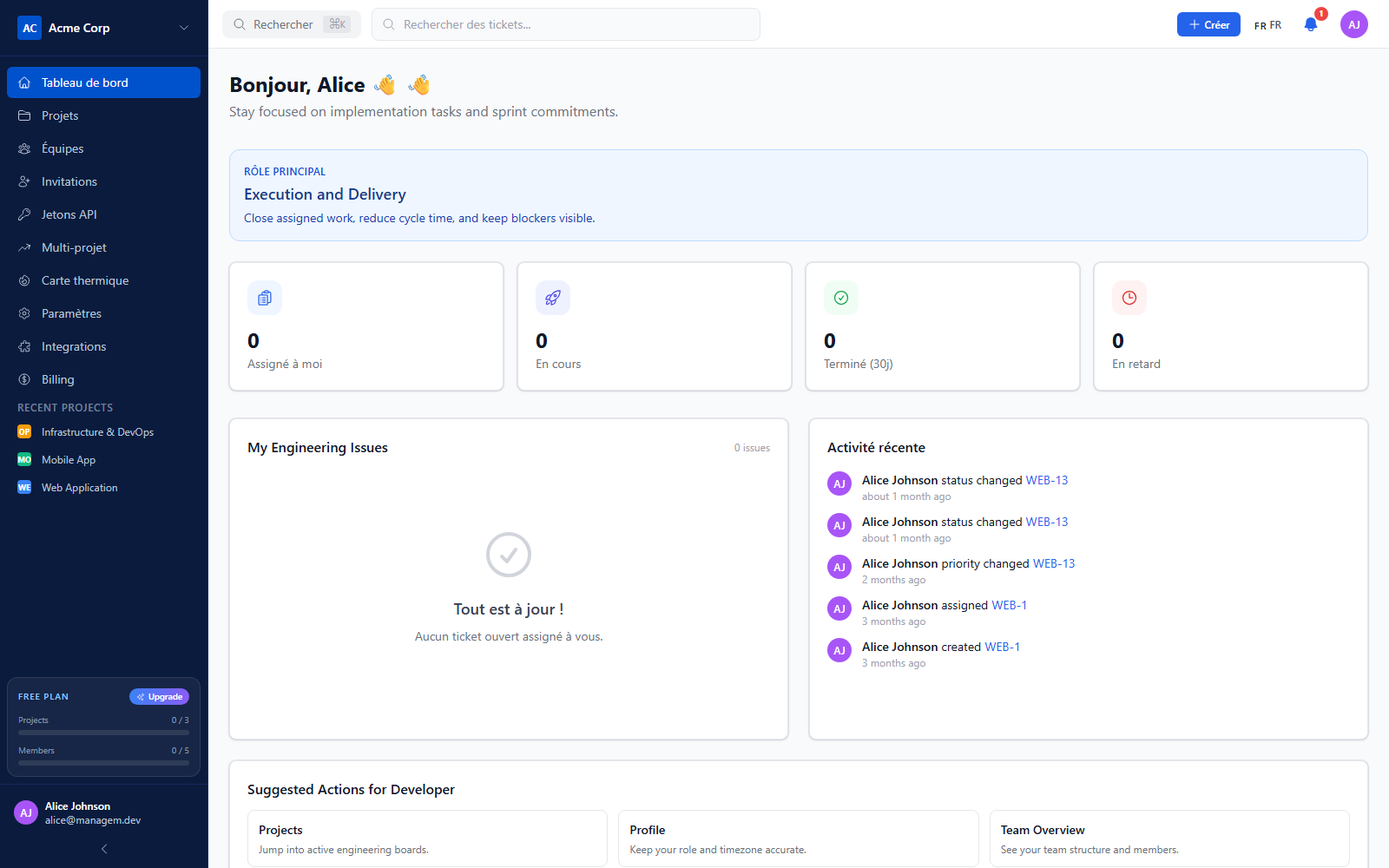
Task: Click the En retard clock icon
Action: (x=1129, y=298)
